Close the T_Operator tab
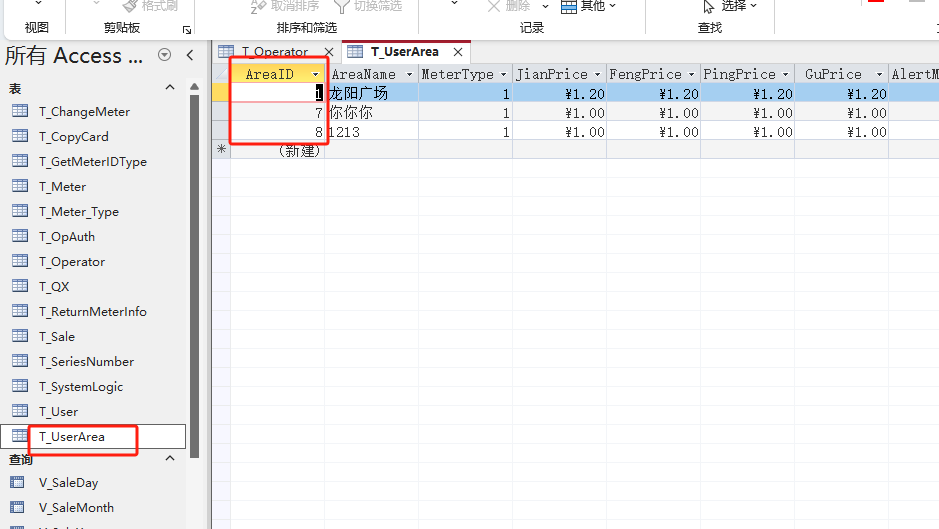 pos(328,52)
